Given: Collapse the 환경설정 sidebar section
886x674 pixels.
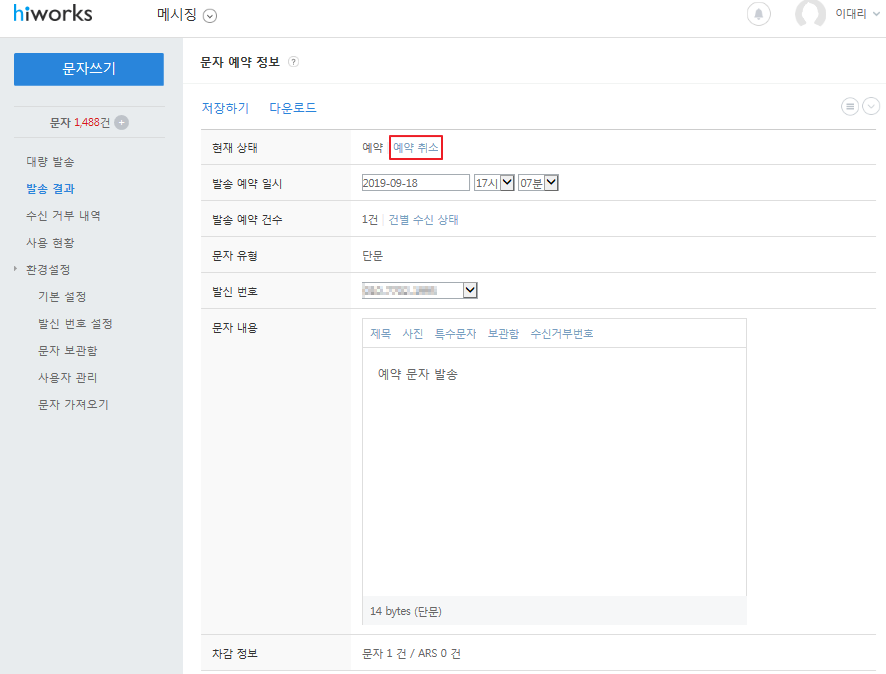Looking at the screenshot, I should [x=47, y=270].
